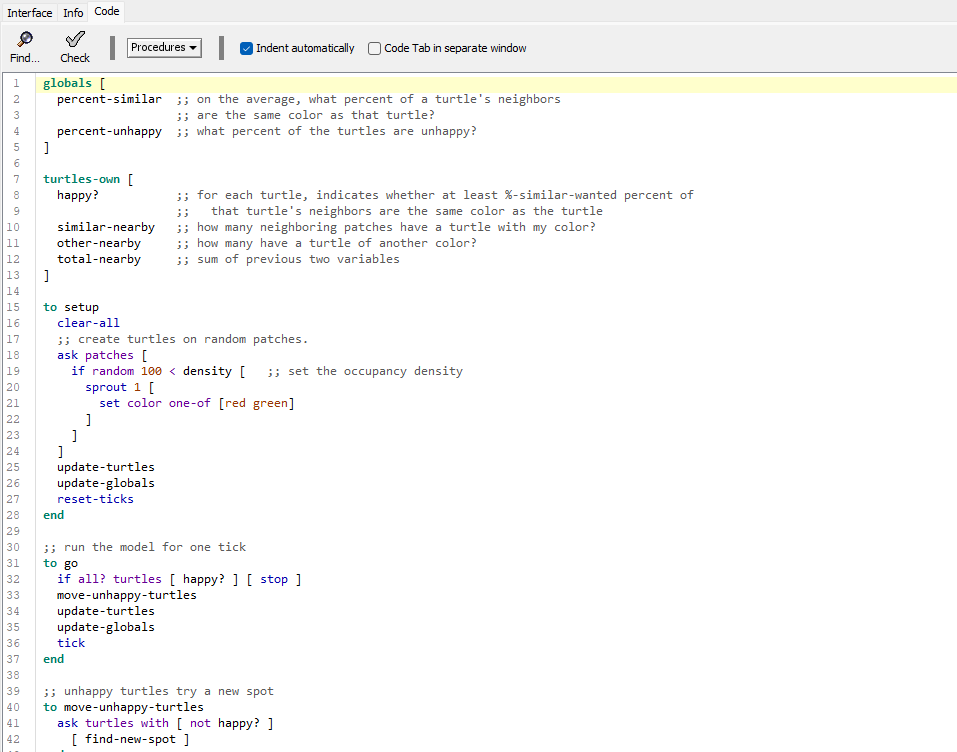Viewport: 957px width, 752px height.
Task: Open the Info tab
Action: tap(73, 12)
